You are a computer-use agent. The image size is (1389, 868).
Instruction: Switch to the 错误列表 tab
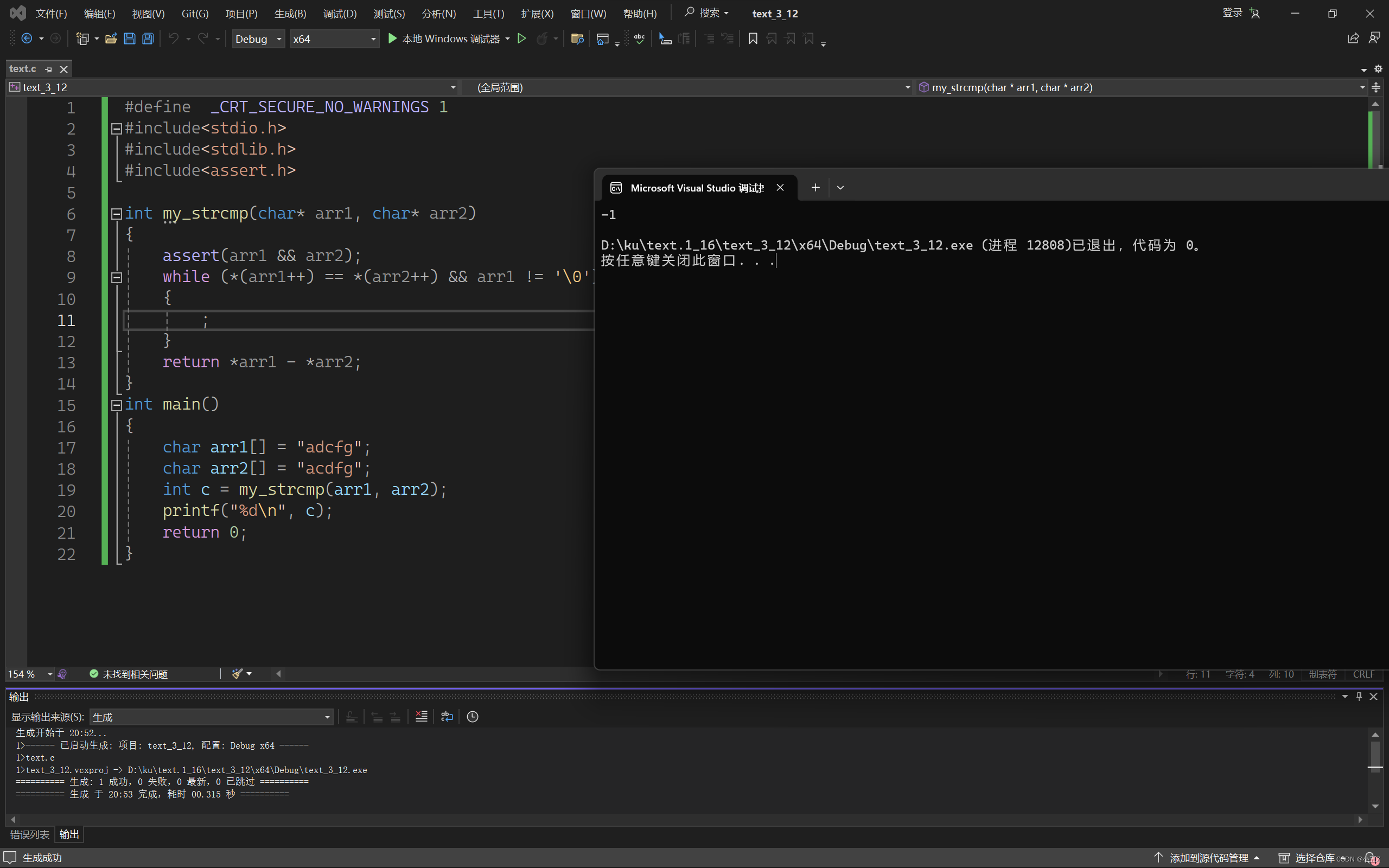tap(30, 834)
